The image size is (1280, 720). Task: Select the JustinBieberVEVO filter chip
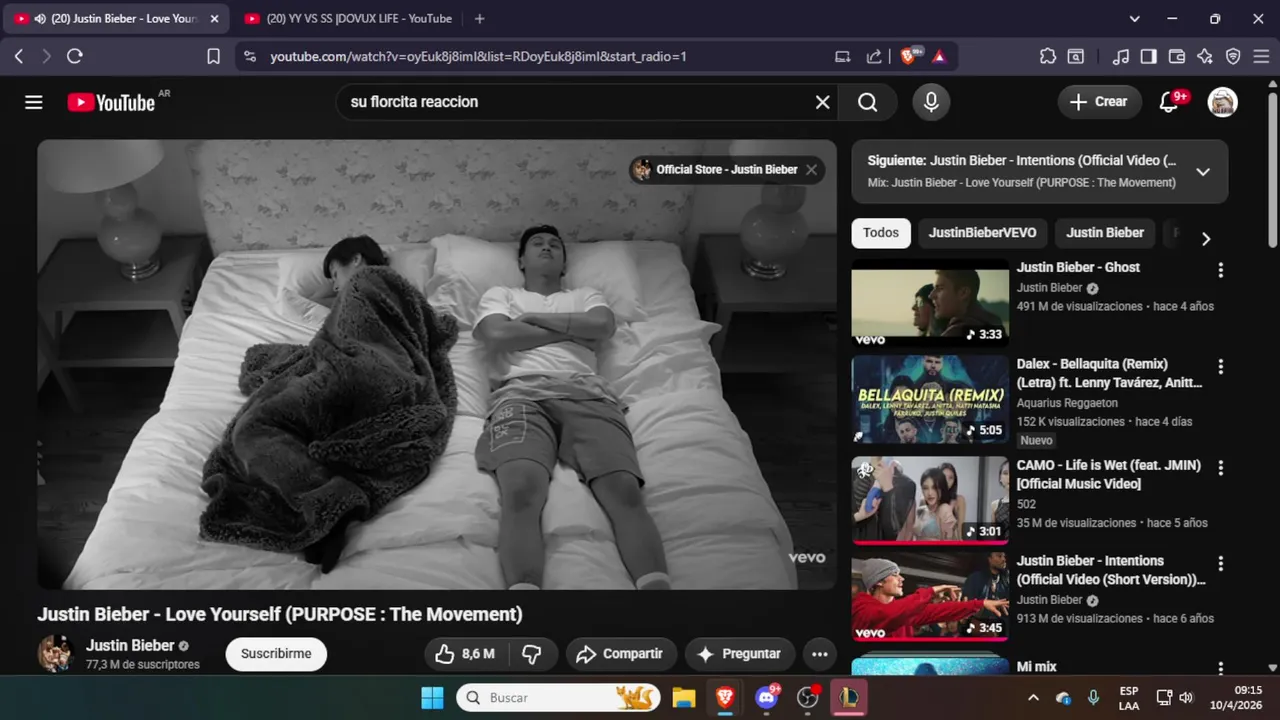click(982, 233)
